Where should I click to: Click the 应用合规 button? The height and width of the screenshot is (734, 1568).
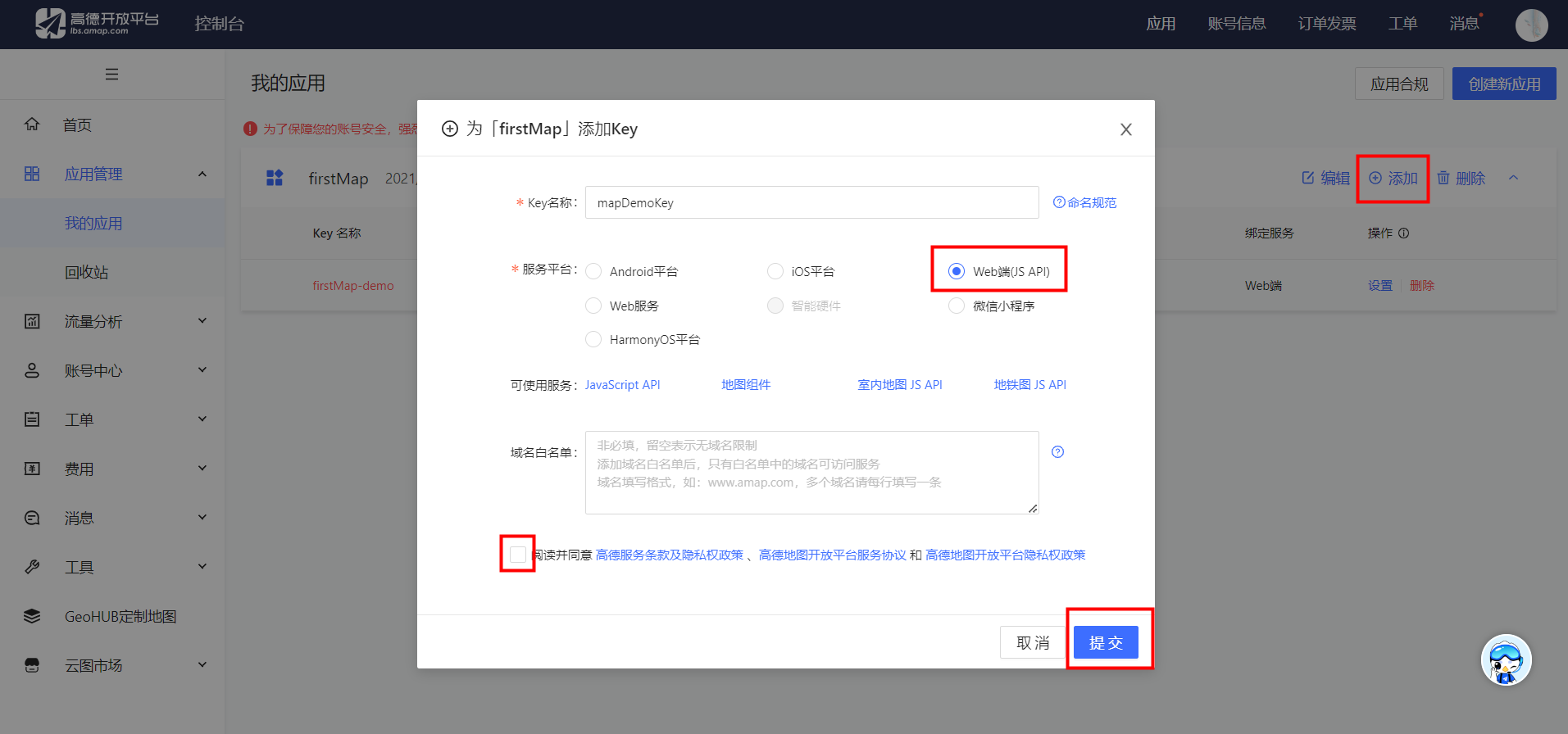click(1399, 84)
